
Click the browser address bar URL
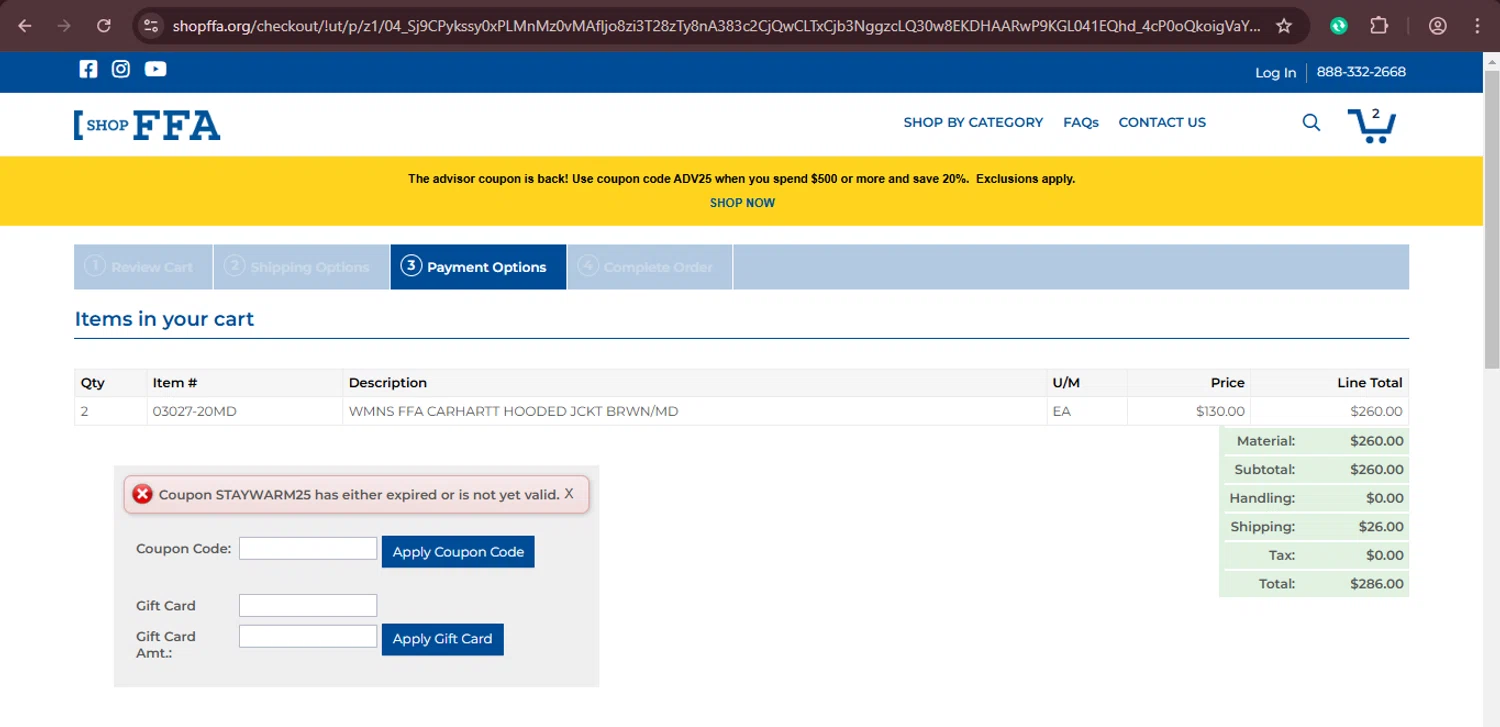pyautogui.click(x=715, y=26)
